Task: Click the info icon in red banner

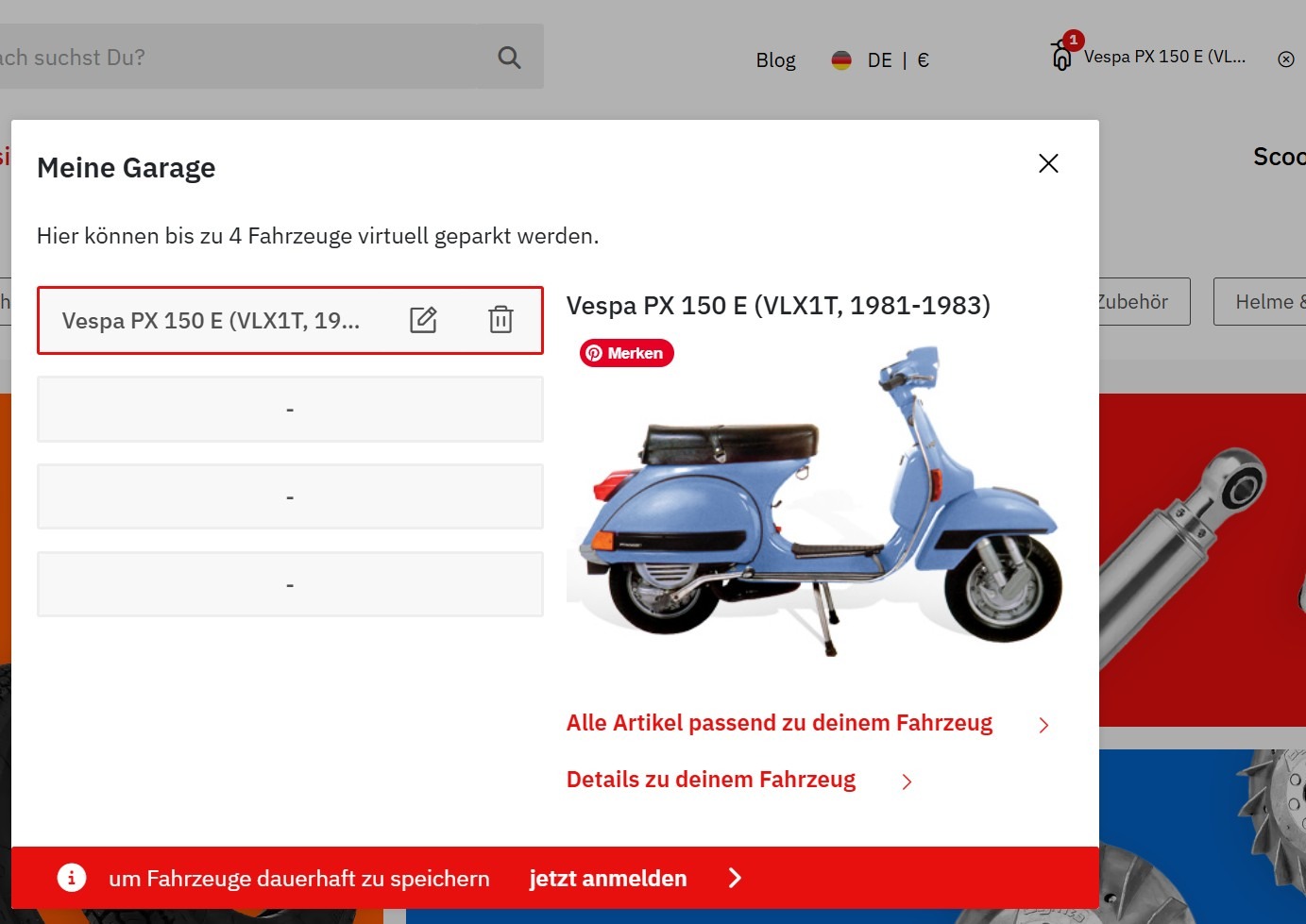Action: (x=72, y=878)
